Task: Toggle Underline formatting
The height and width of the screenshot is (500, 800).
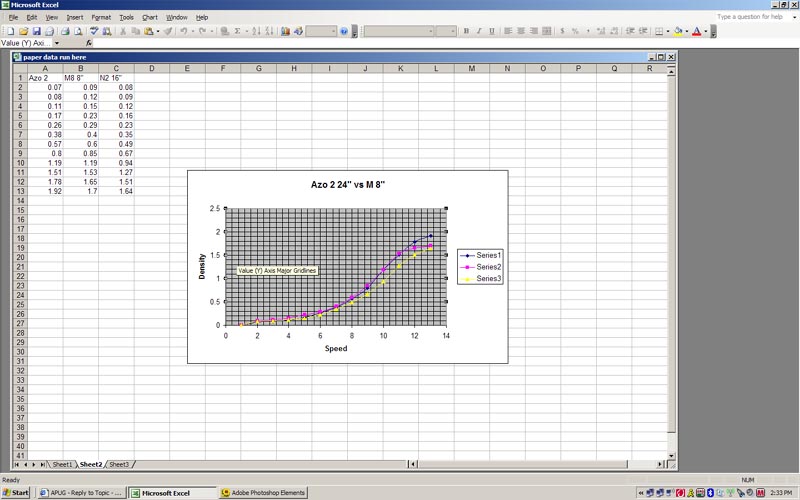Action: click(490, 31)
